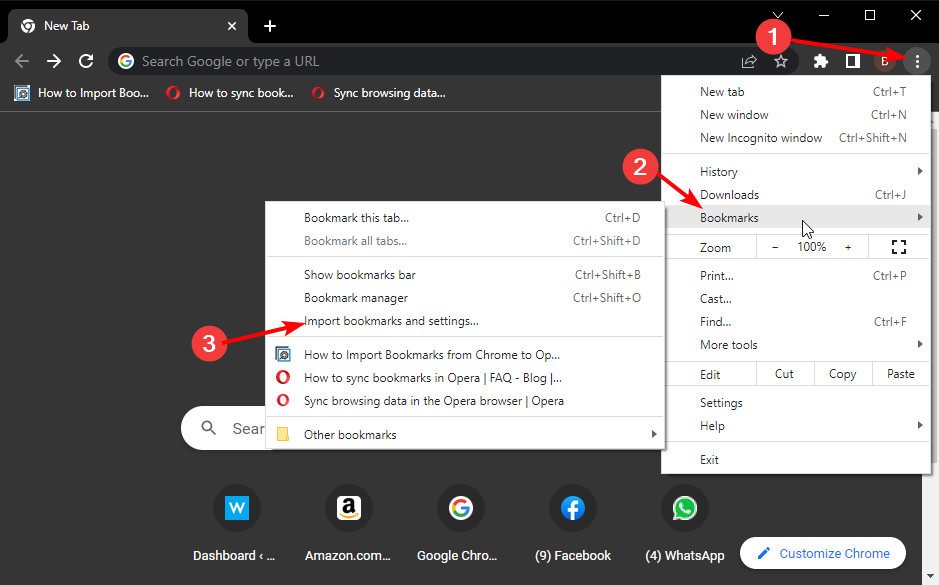Open a new tab with plus button
The height and width of the screenshot is (585, 939).
[270, 26]
